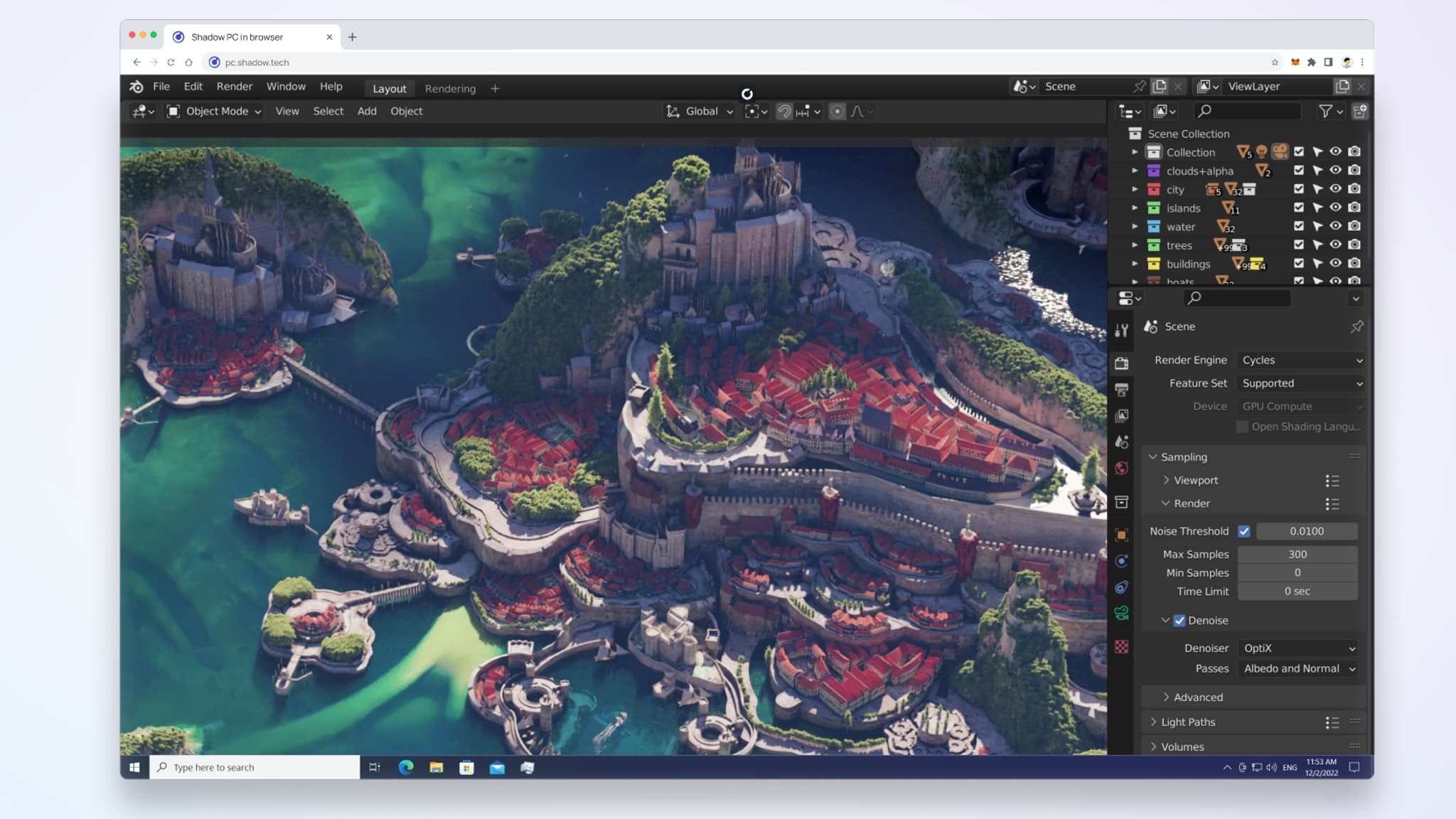
Task: Open File Explorer from the taskbar
Action: [x=437, y=767]
